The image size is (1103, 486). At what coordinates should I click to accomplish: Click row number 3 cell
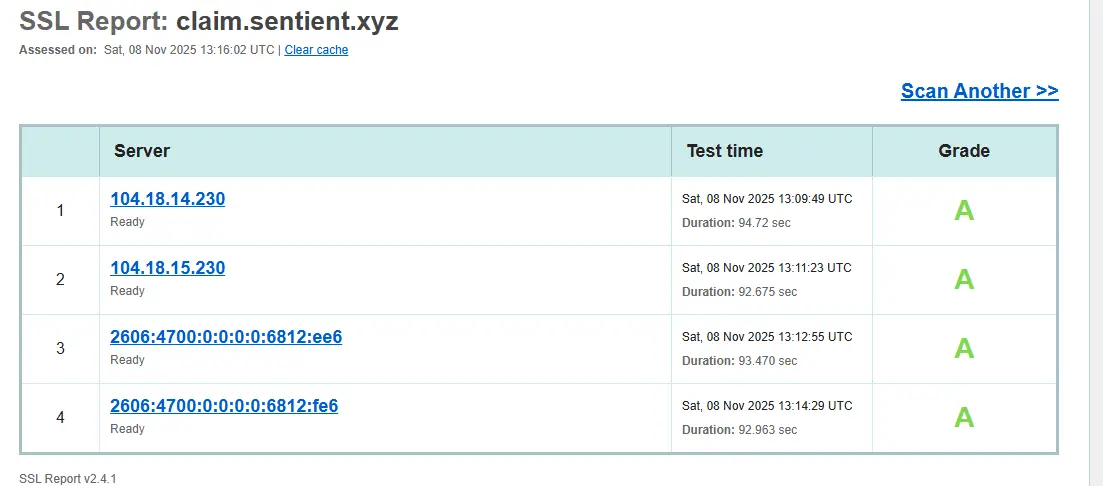[60, 348]
